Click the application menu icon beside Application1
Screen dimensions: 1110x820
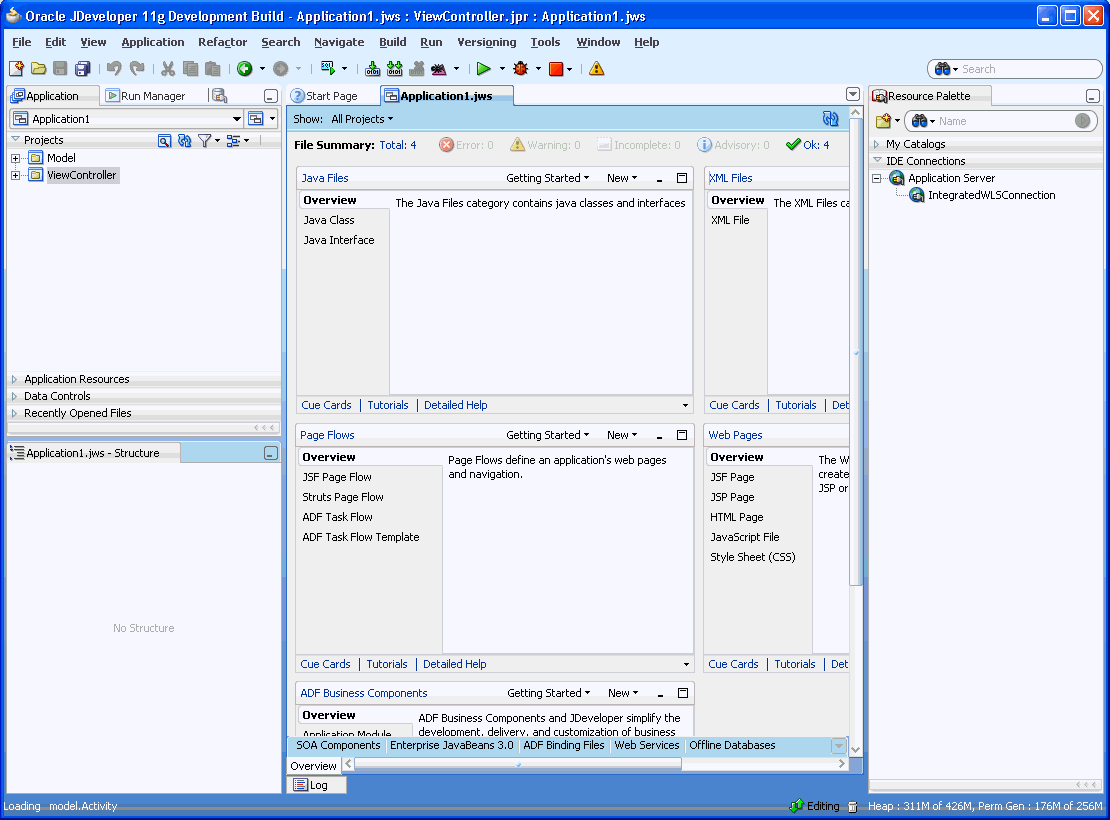pyautogui.click(x=256, y=119)
